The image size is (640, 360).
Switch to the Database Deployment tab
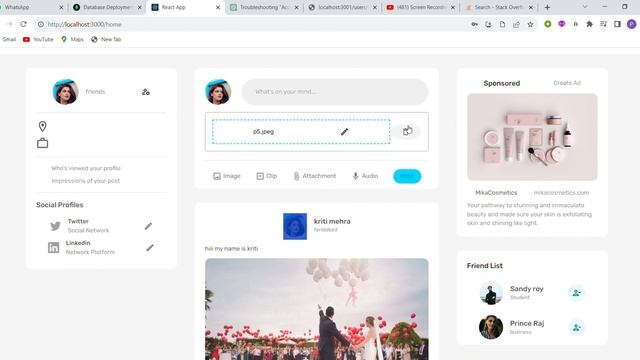(x=107, y=7)
